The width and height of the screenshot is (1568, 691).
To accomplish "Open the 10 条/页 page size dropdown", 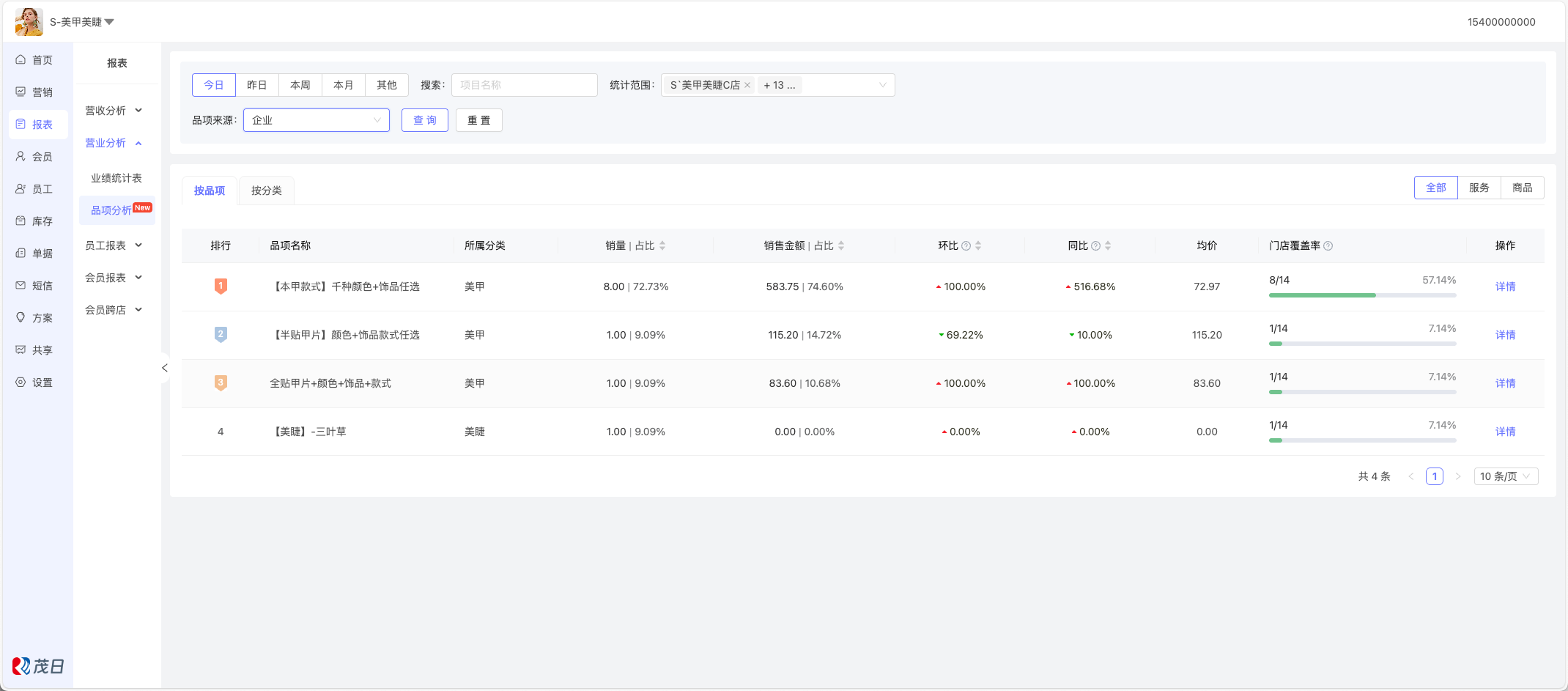I will tap(1505, 476).
